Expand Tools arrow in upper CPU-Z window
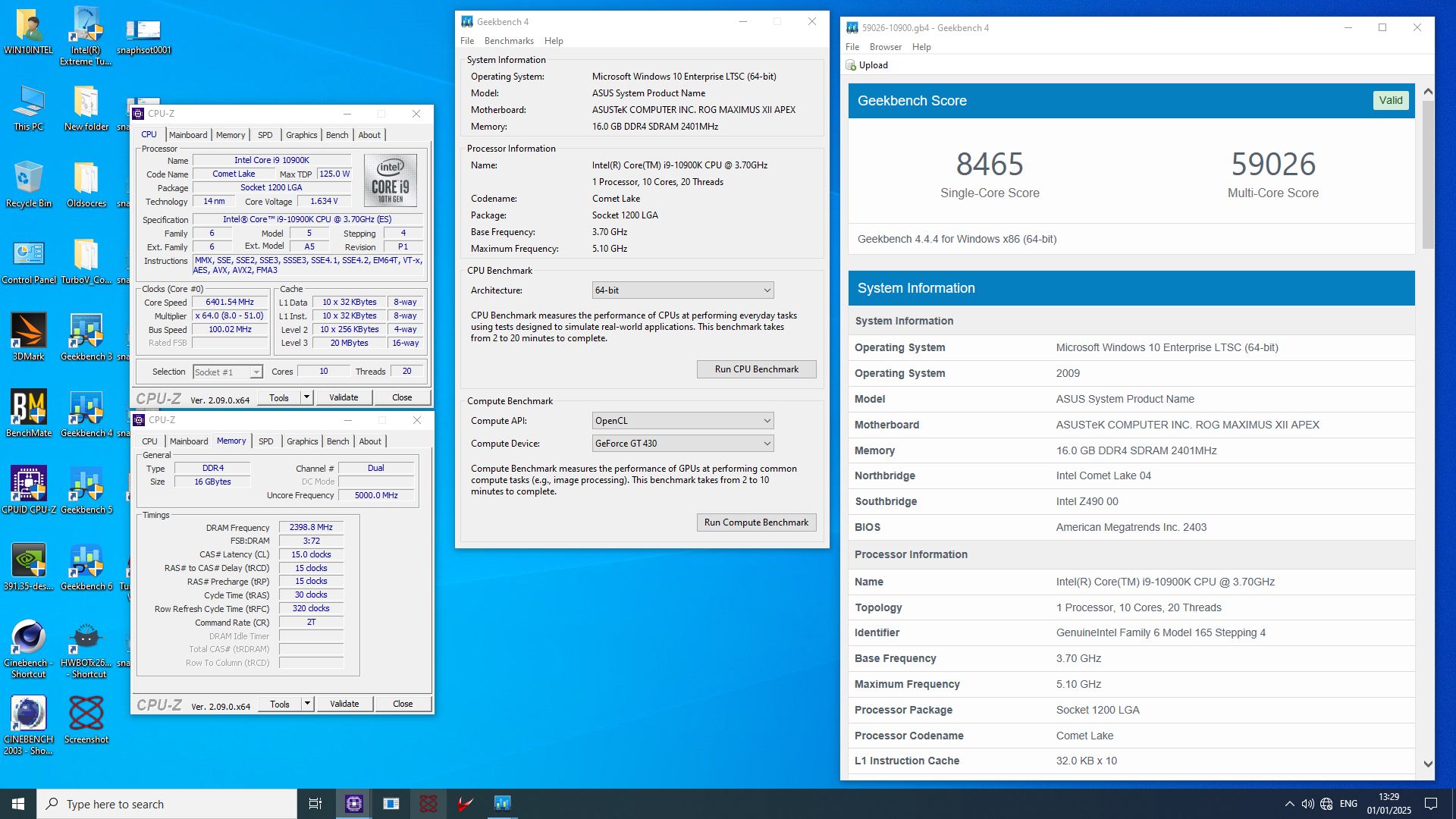 coord(306,397)
